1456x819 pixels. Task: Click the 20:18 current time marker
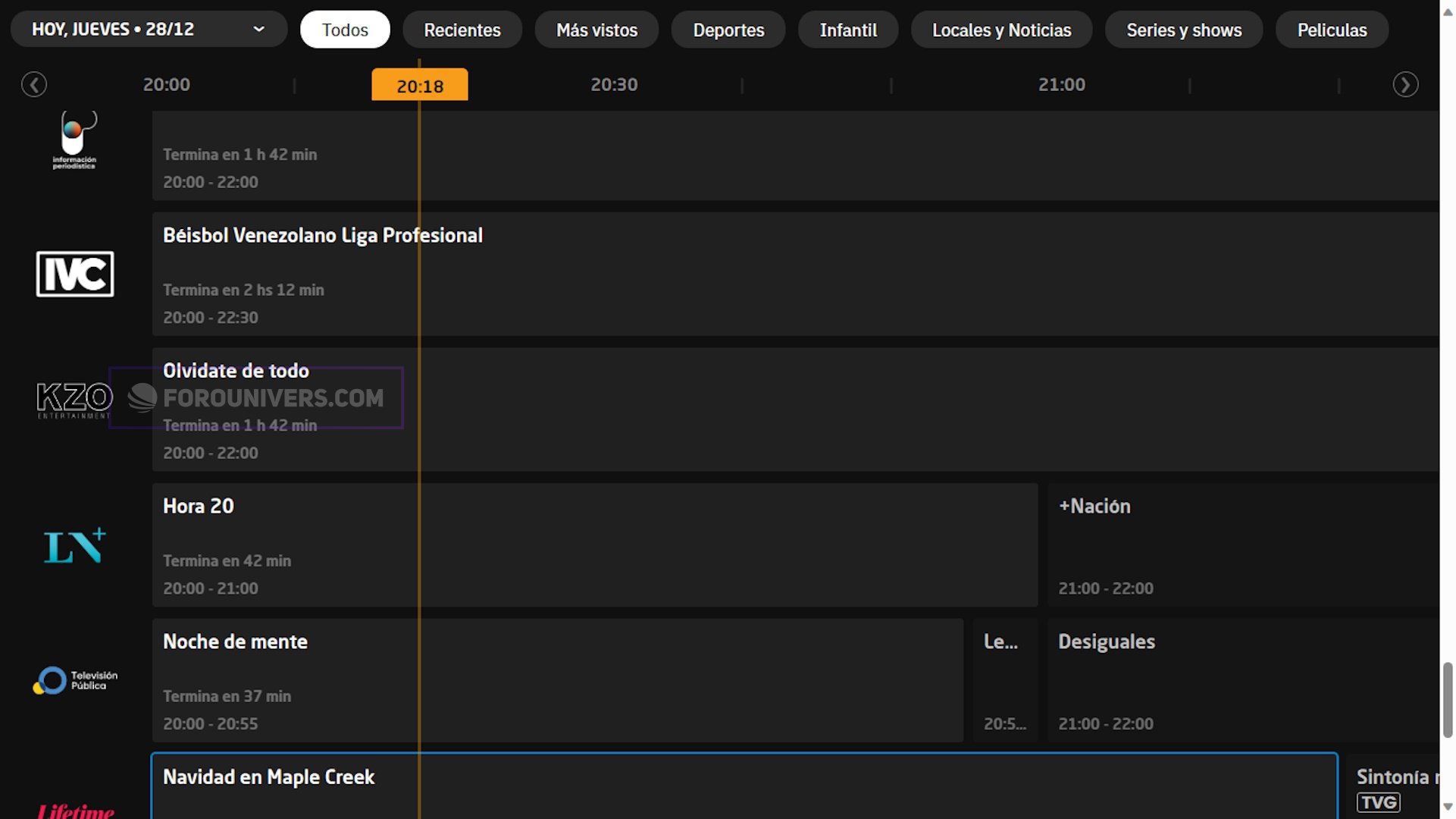pyautogui.click(x=420, y=86)
